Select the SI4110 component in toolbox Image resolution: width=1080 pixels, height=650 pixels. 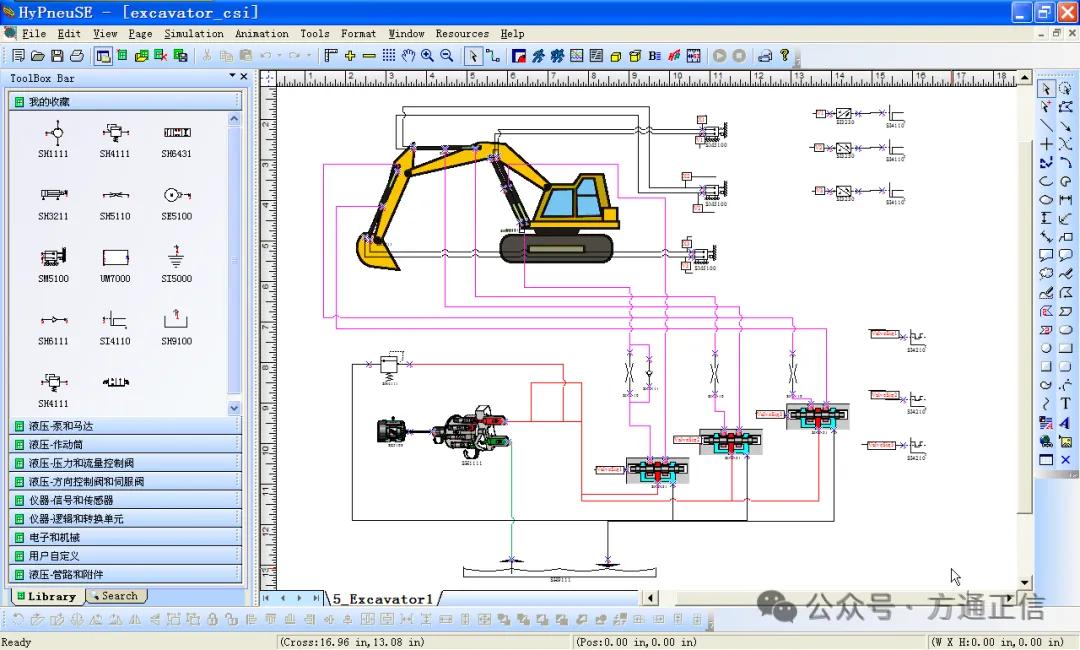(x=115, y=328)
